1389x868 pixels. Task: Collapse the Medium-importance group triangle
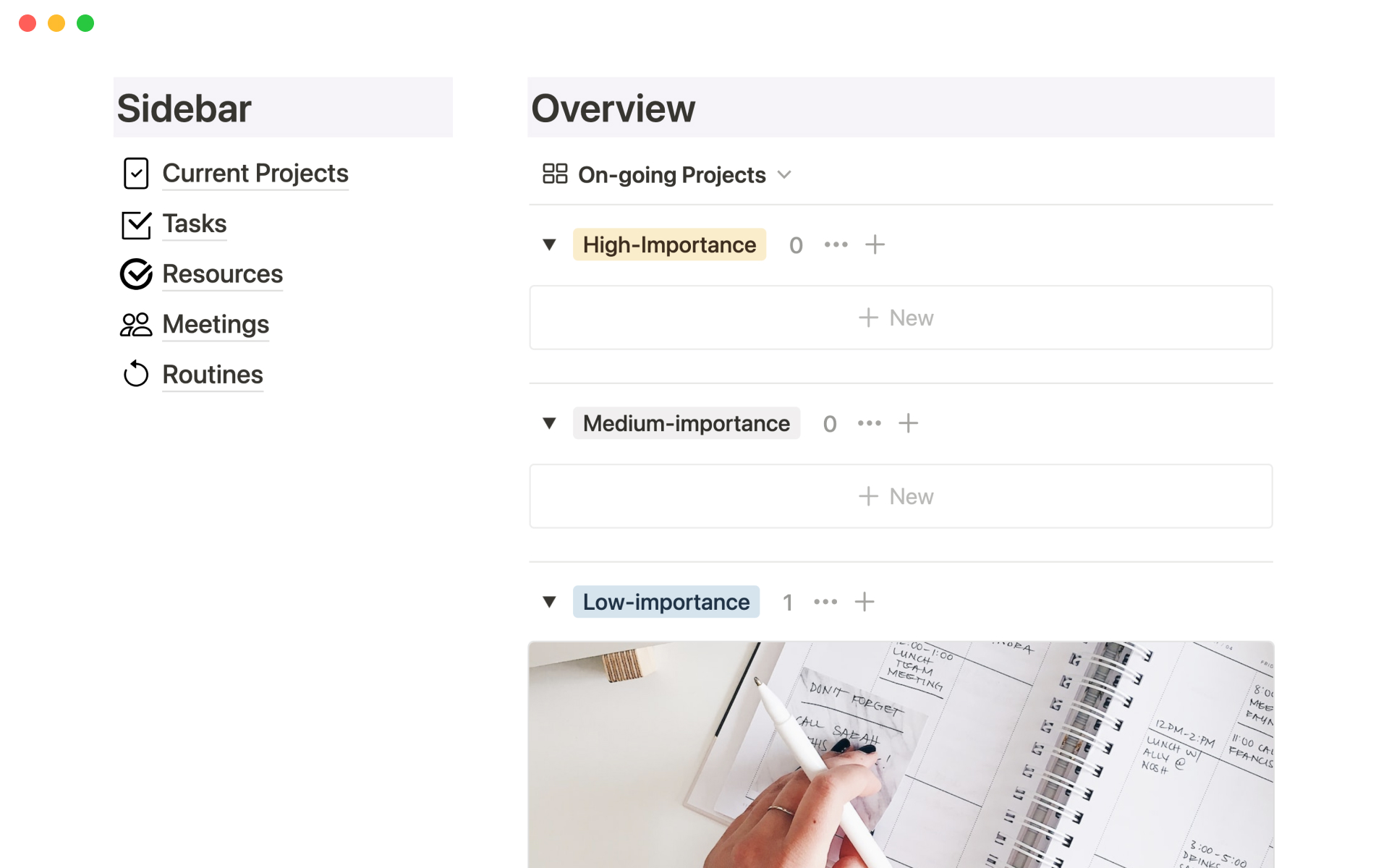click(x=550, y=423)
